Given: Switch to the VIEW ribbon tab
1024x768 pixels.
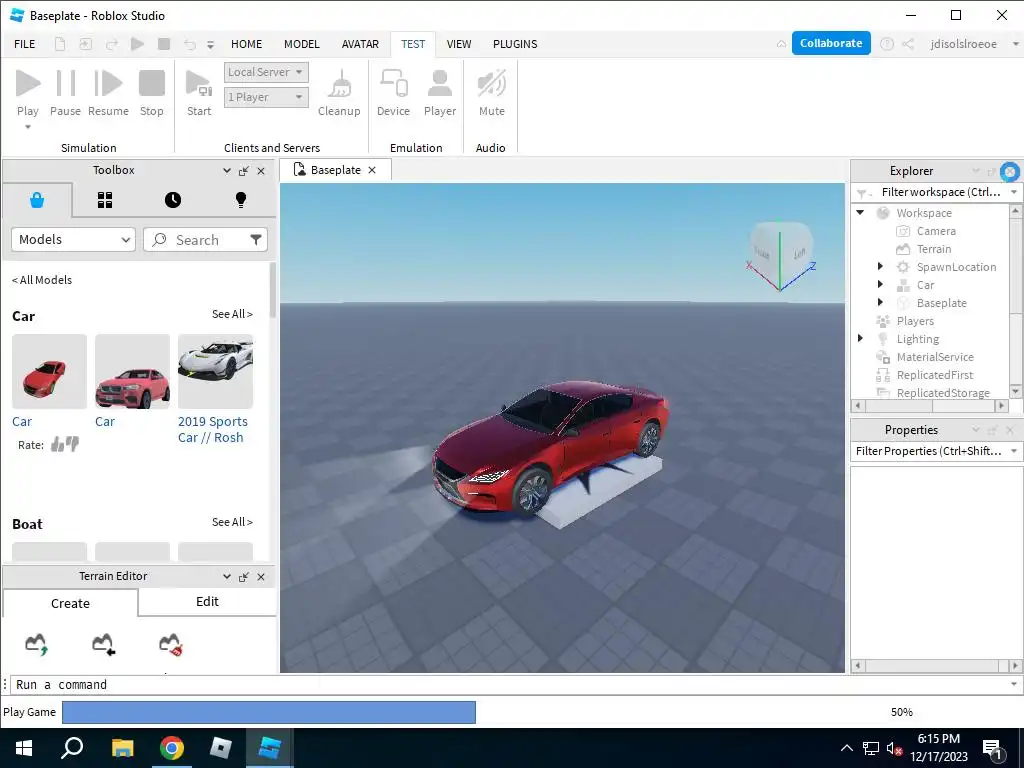Looking at the screenshot, I should coord(458,44).
